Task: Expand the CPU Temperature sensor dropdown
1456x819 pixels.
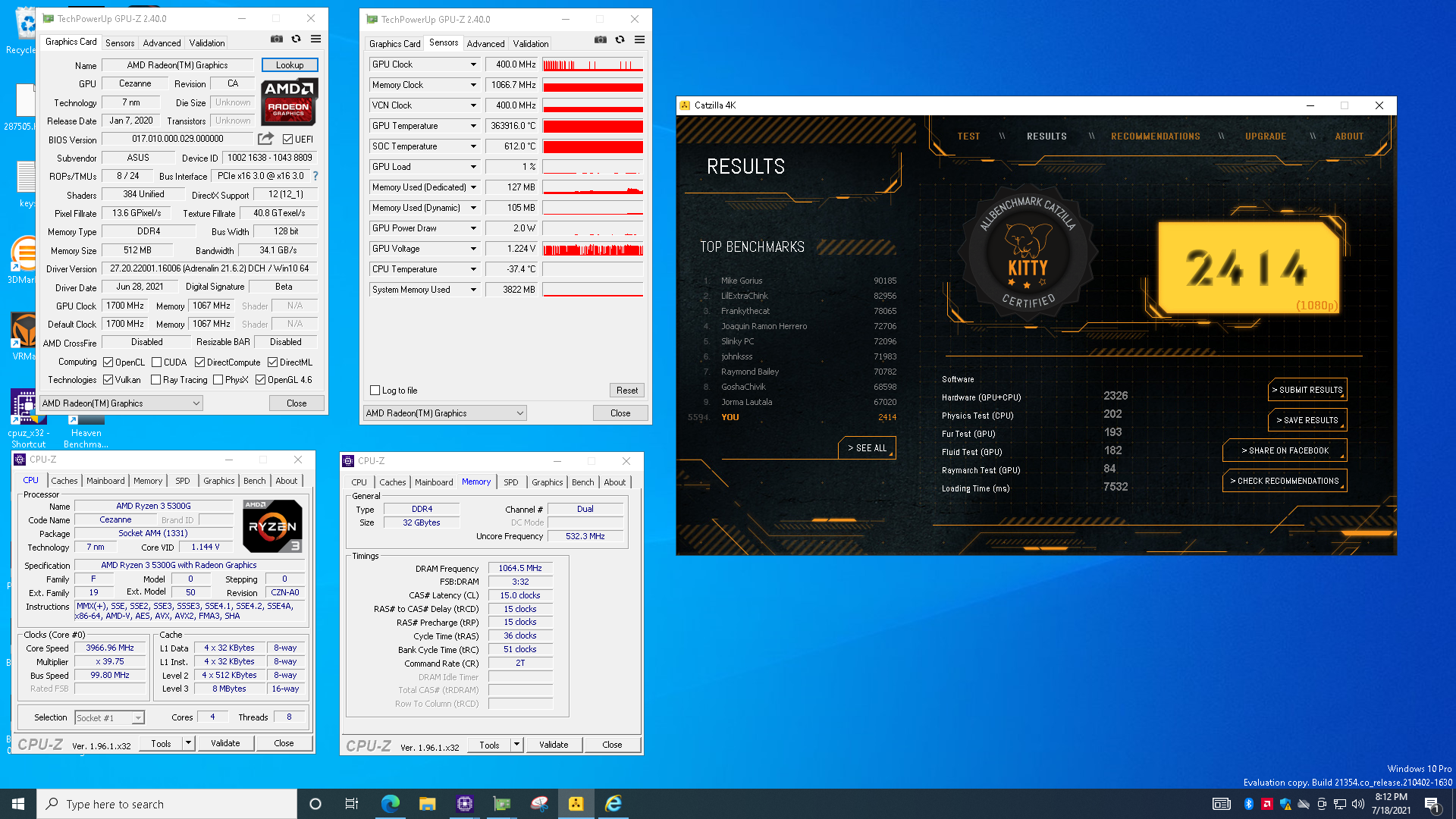Action: pos(473,269)
